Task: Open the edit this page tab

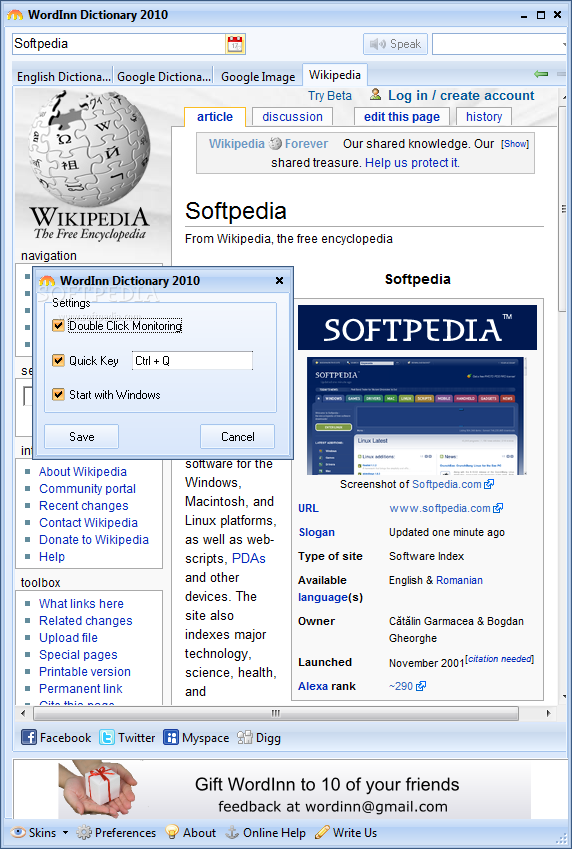Action: pos(402,116)
